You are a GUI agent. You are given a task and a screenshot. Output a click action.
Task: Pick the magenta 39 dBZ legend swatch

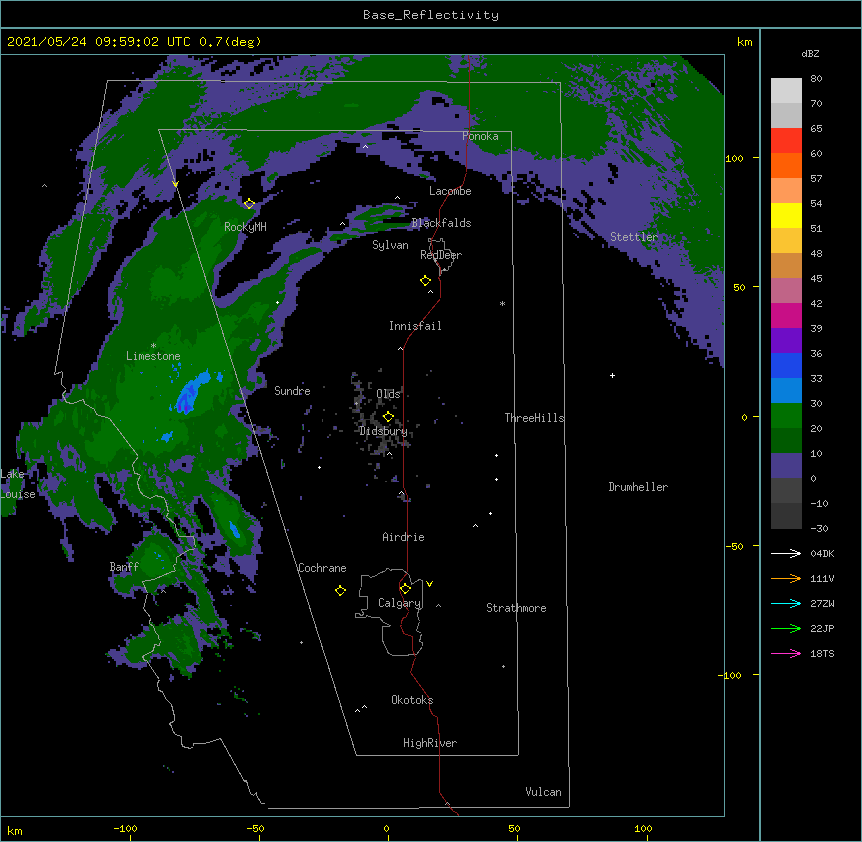click(x=786, y=315)
